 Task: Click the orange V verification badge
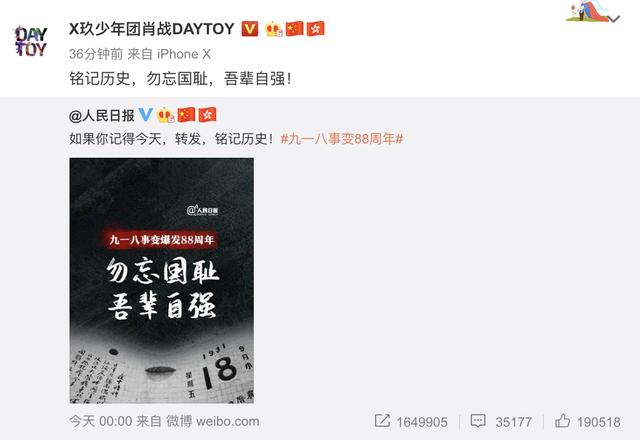(x=250, y=29)
